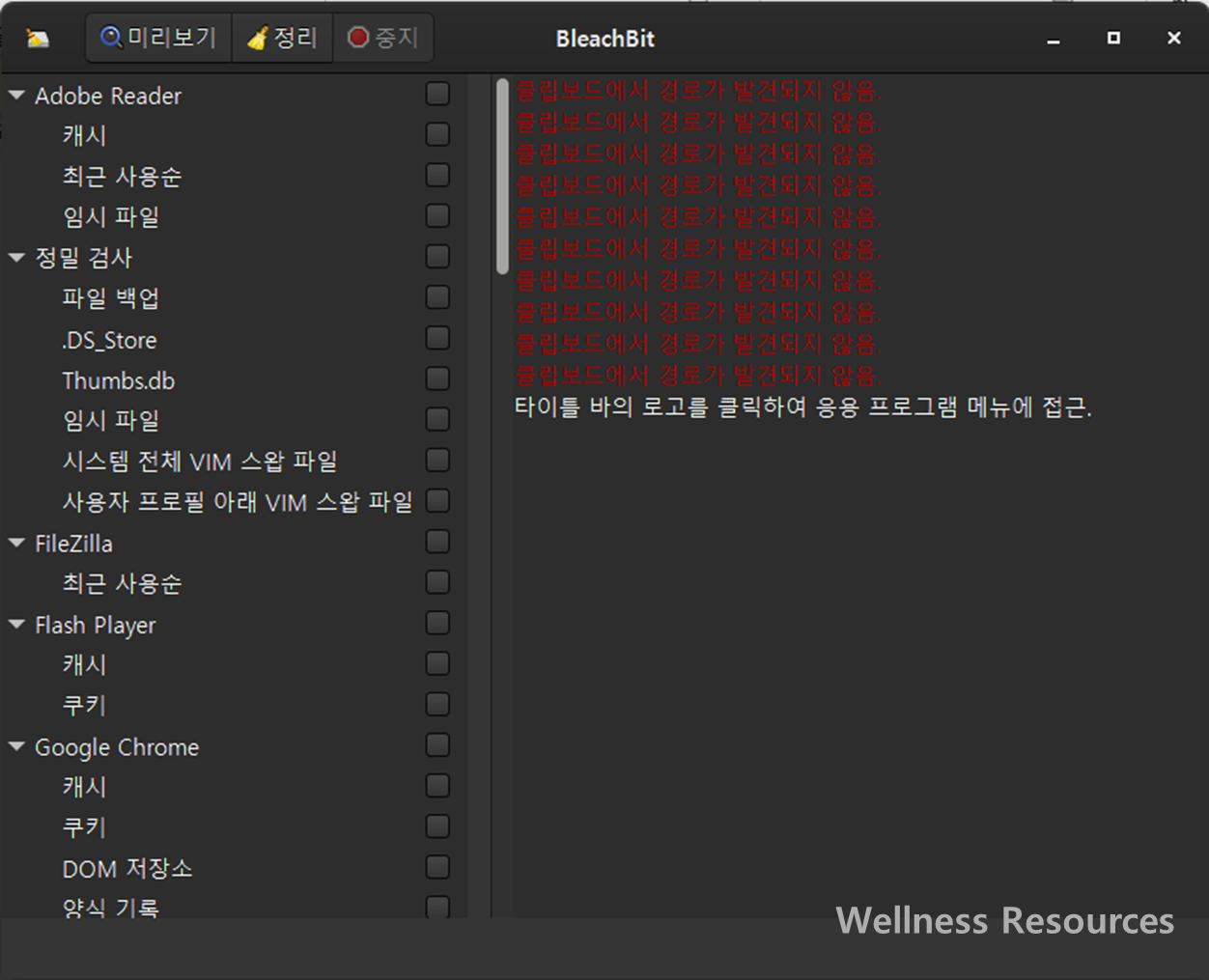Select 쿠키 under Flash Player
The image size is (1209, 980).
(85, 706)
